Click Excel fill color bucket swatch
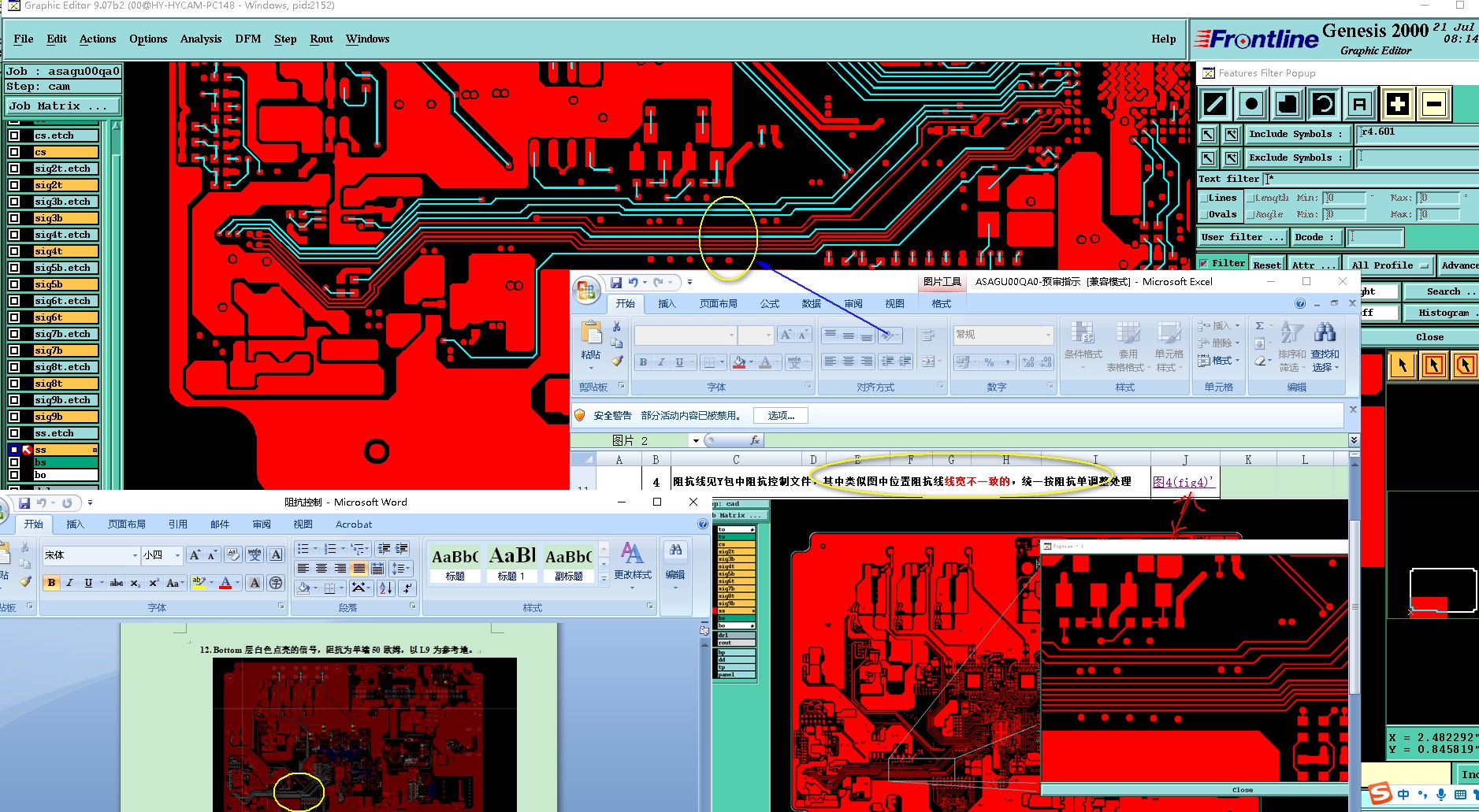 coord(739,362)
